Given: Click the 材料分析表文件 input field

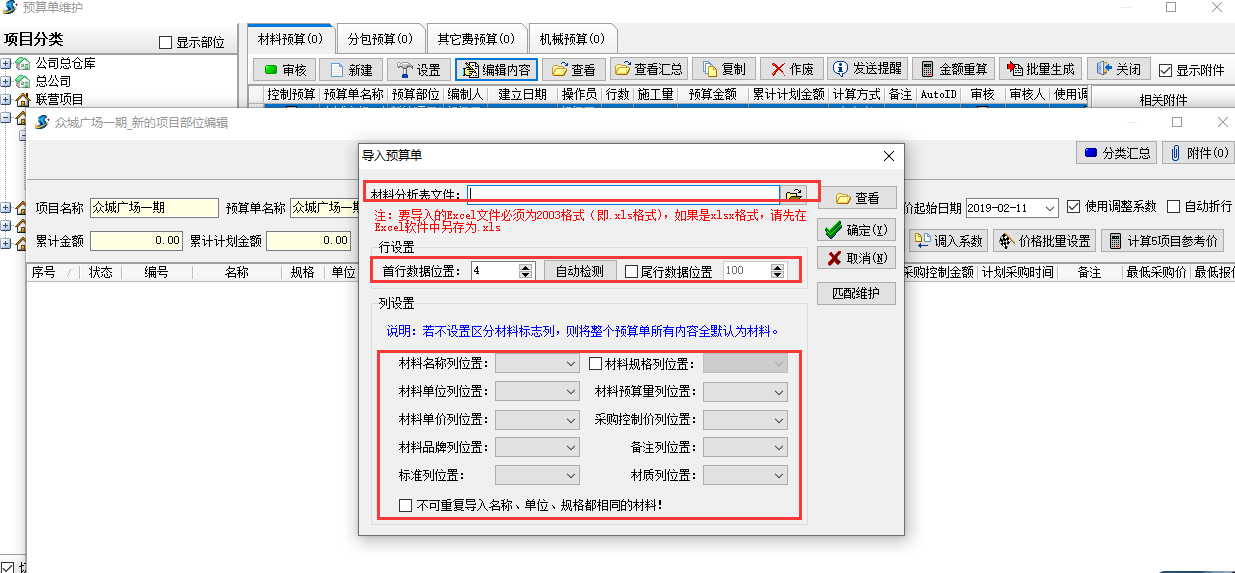Looking at the screenshot, I should pos(624,194).
